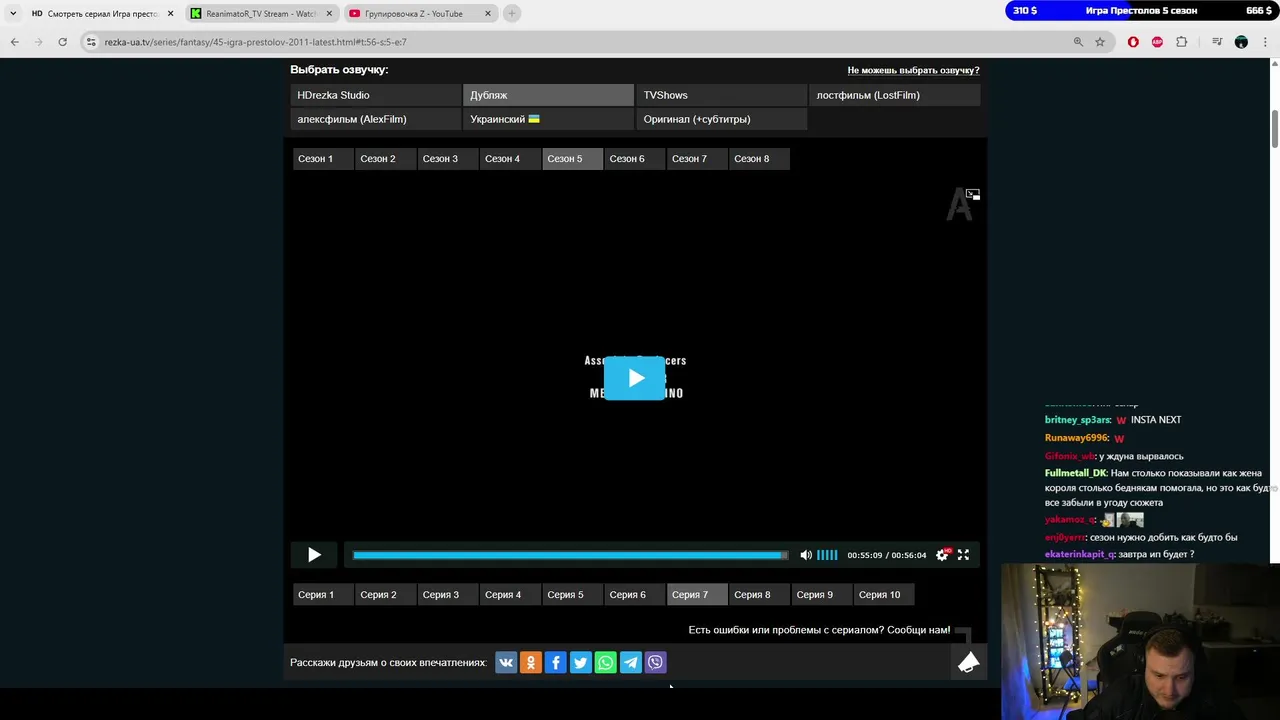The image size is (1280, 720).
Task: Start playback with the player bar play icon
Action: click(314, 555)
